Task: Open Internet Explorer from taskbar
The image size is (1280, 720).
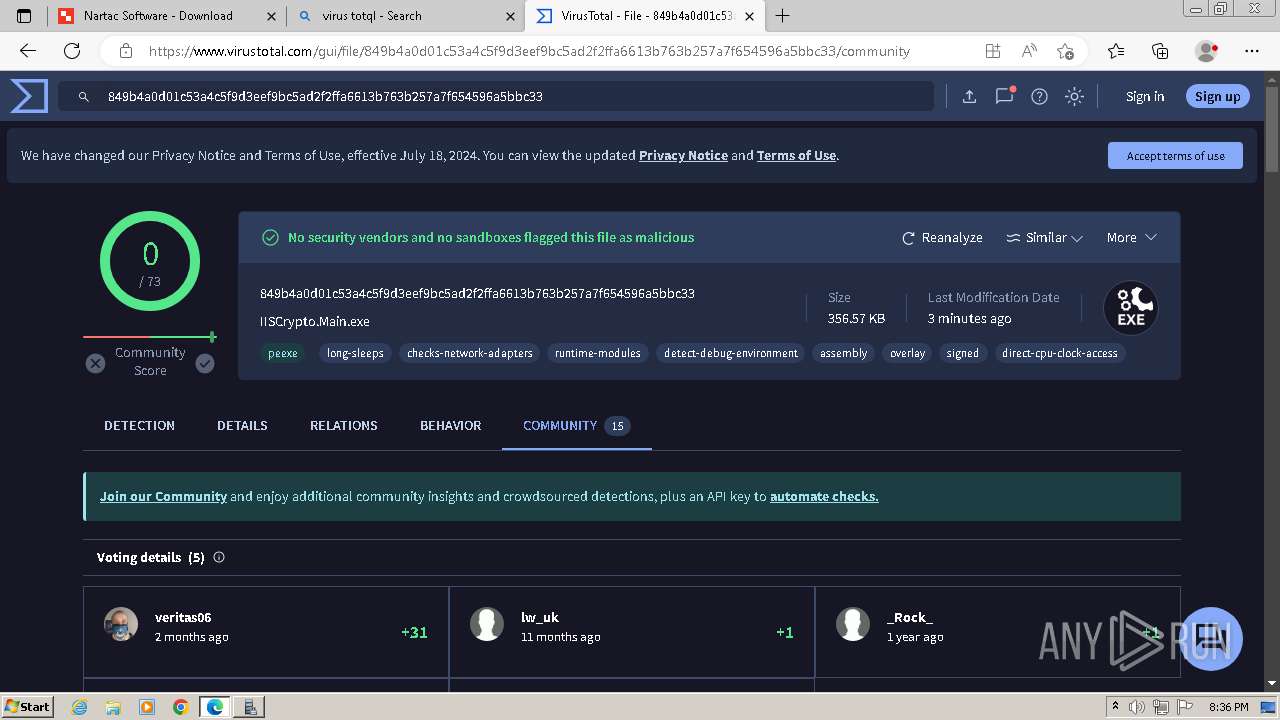Action: coord(80,707)
